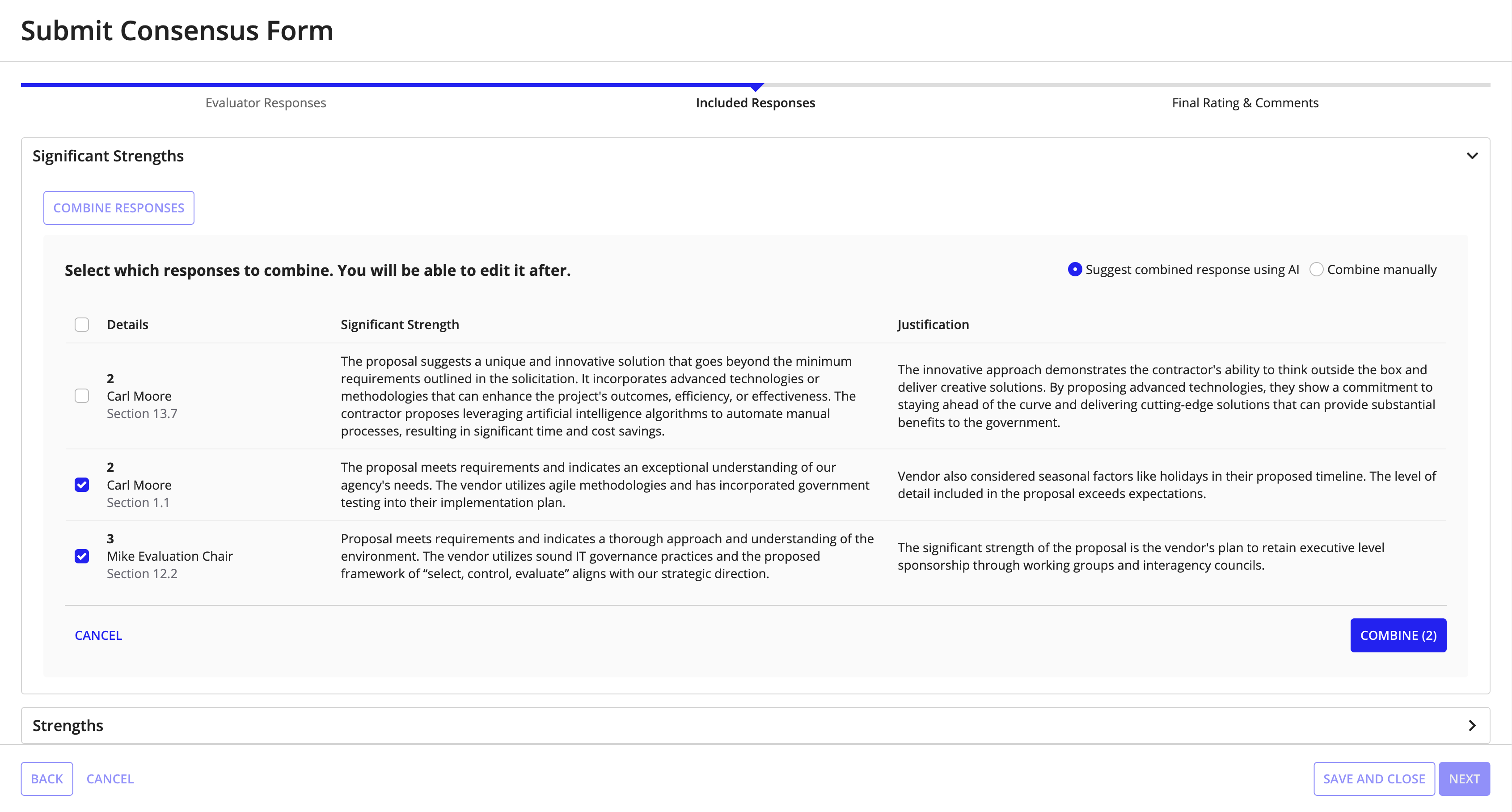Click the NEXT button

coord(1467,778)
